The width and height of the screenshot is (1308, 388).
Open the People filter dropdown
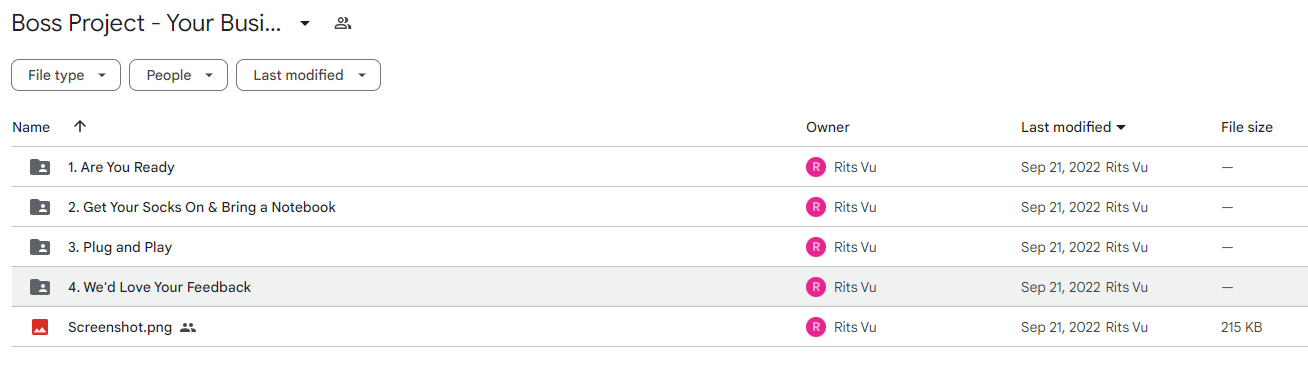point(178,75)
